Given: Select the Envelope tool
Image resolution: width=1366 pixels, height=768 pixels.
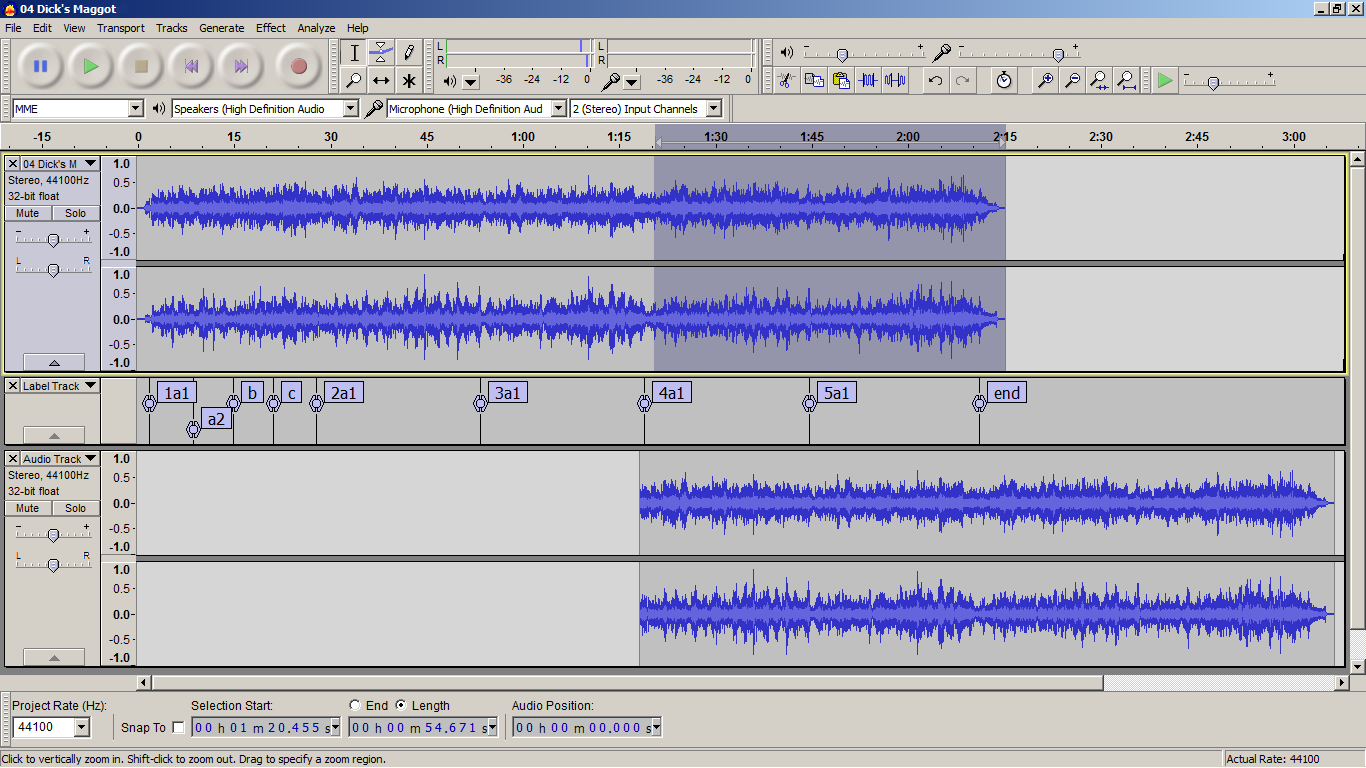Looking at the screenshot, I should pos(381,53).
